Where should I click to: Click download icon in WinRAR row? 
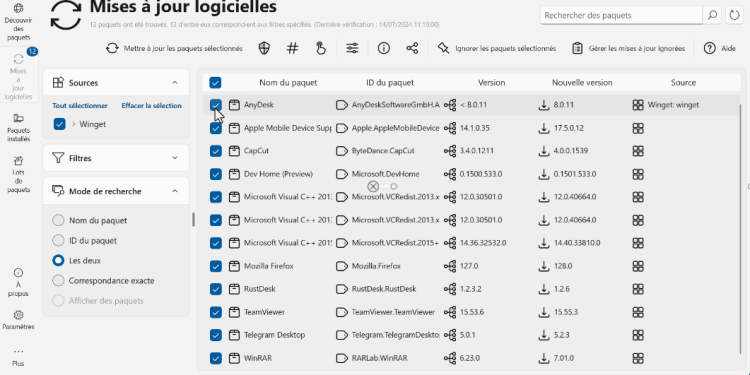tap(544, 358)
